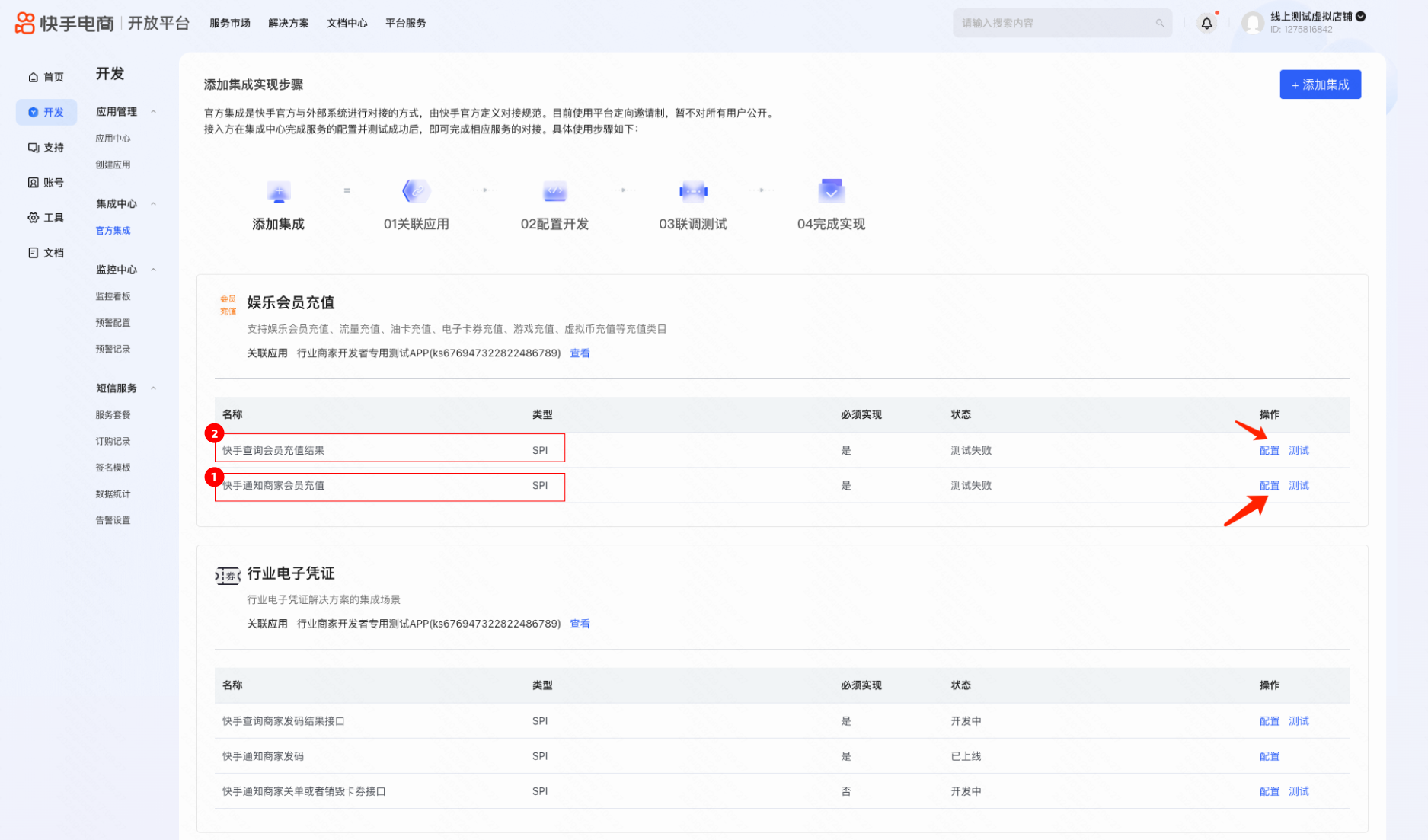Screen dimensions: 1428x840
Task: Test 快手通知商家关单或者销毁卡券接口
Action: click(1299, 791)
